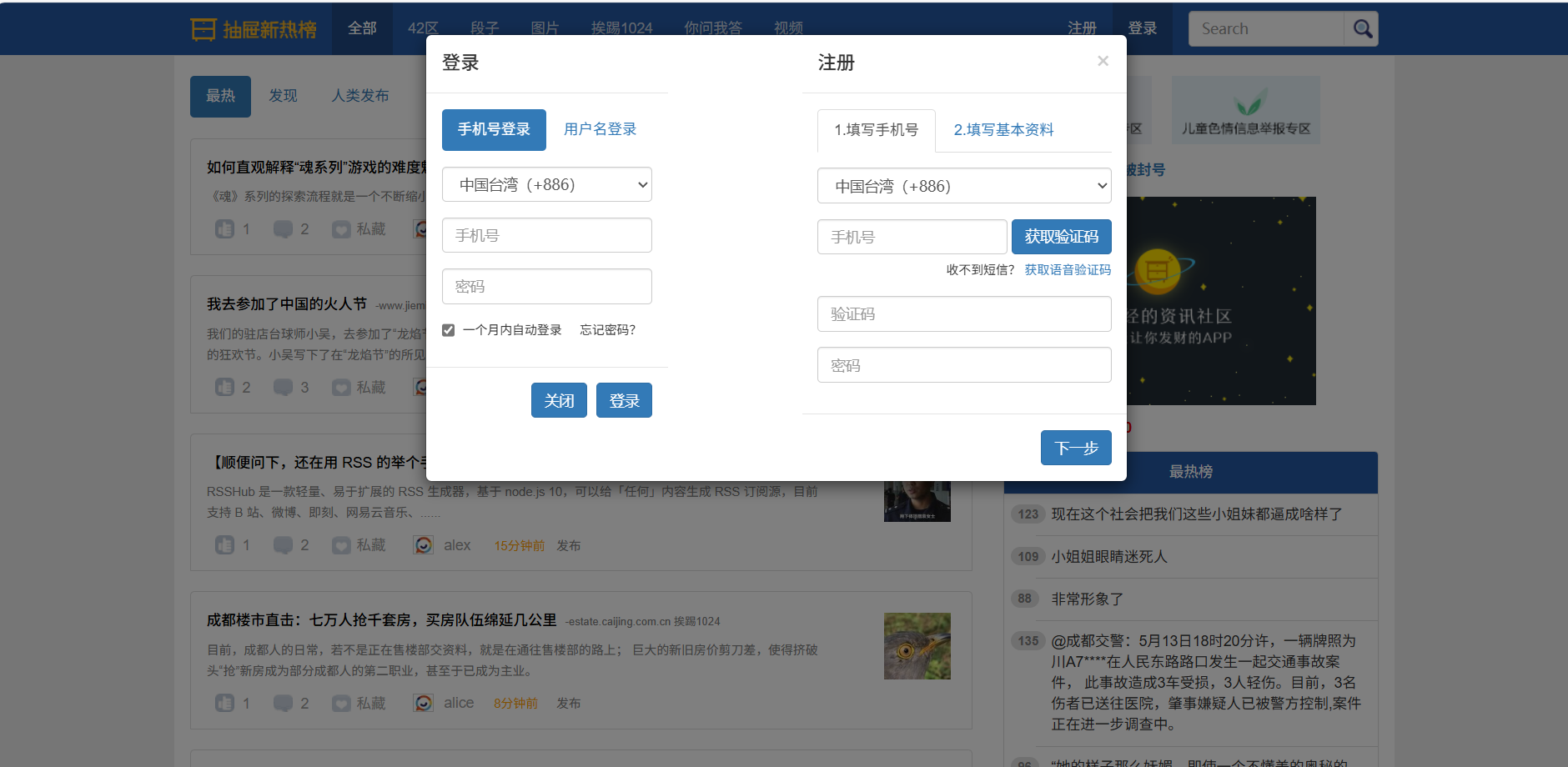Expand country code dropdown in register form
Image resolution: width=1568 pixels, height=767 pixels.
coord(964,187)
